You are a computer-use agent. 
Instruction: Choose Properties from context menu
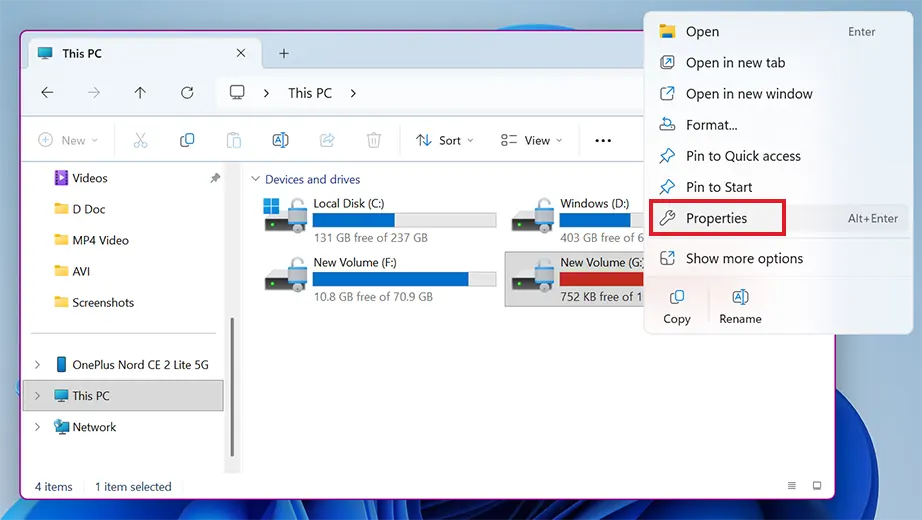coord(779,218)
